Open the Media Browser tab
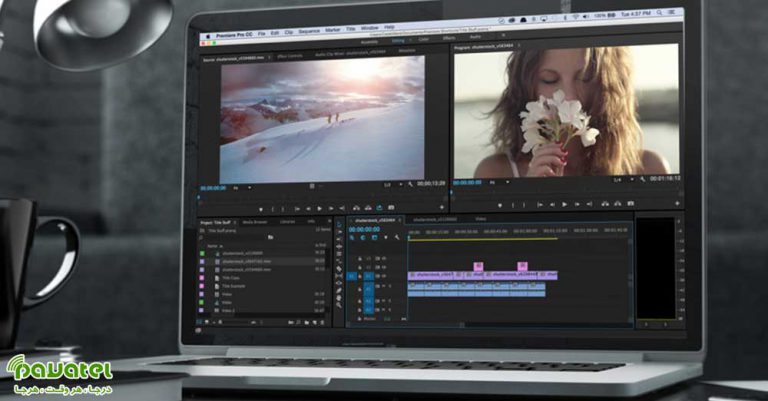This screenshot has height=401, width=768. click(255, 222)
